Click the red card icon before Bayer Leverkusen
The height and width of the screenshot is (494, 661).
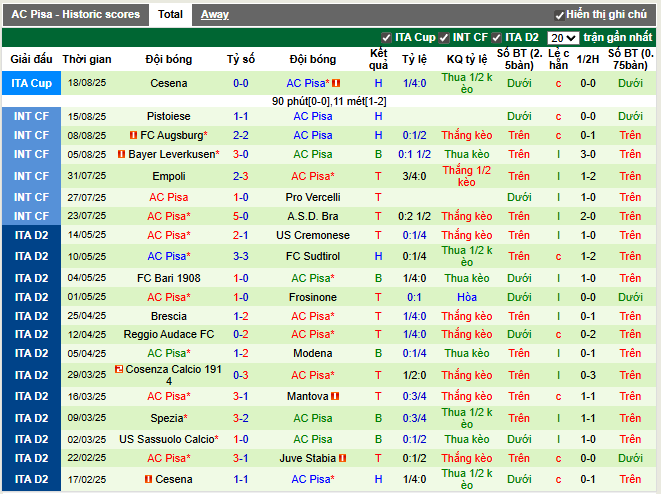coord(121,154)
